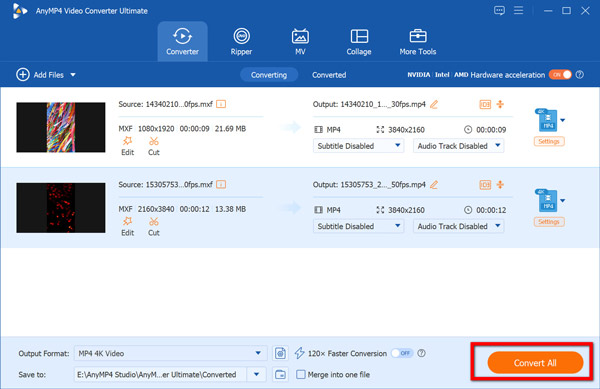This screenshot has width=600, height=389.
Task: Click 4K MP4 format icon, first file
Action: [547, 120]
